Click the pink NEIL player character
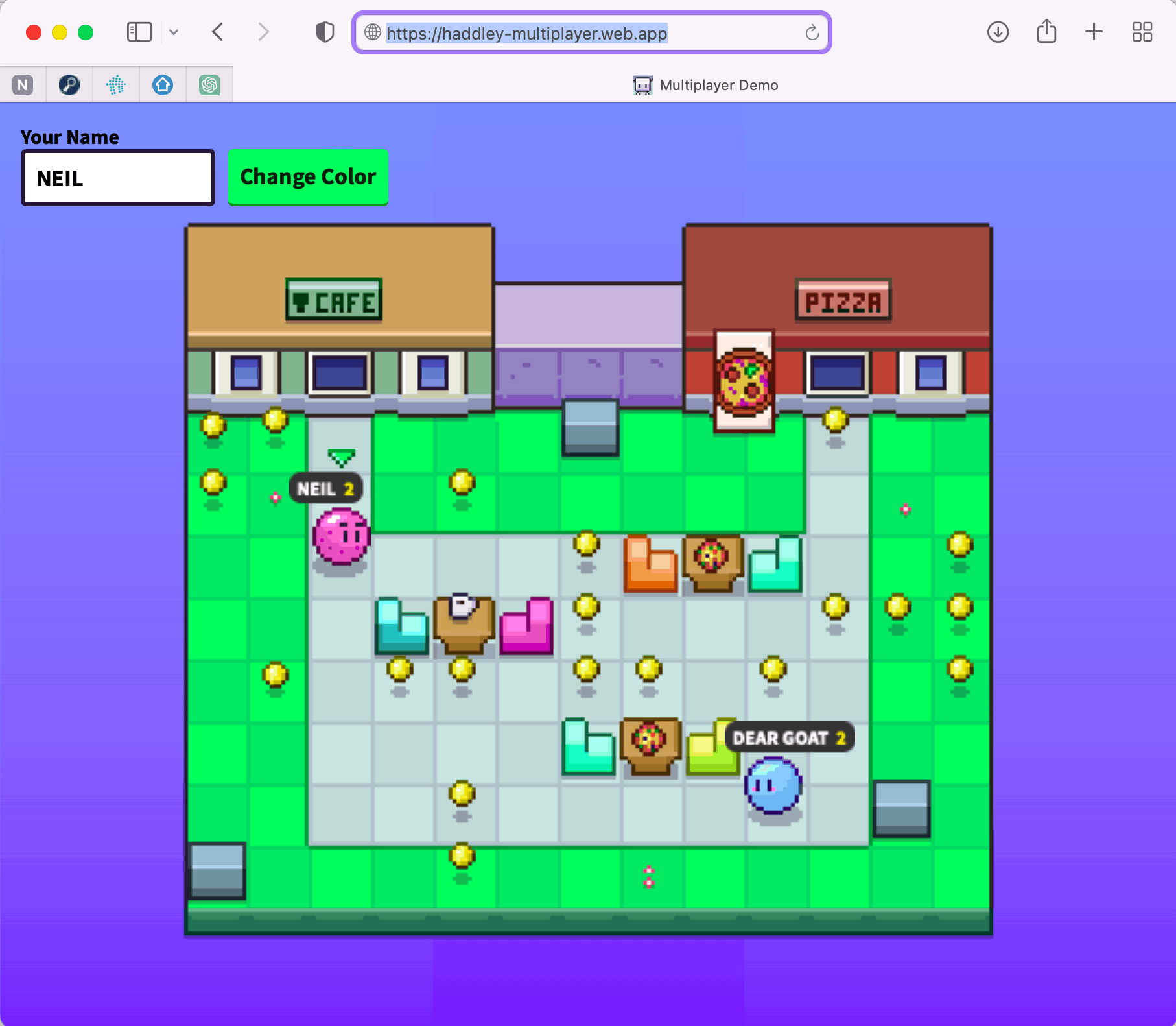 pos(341,536)
